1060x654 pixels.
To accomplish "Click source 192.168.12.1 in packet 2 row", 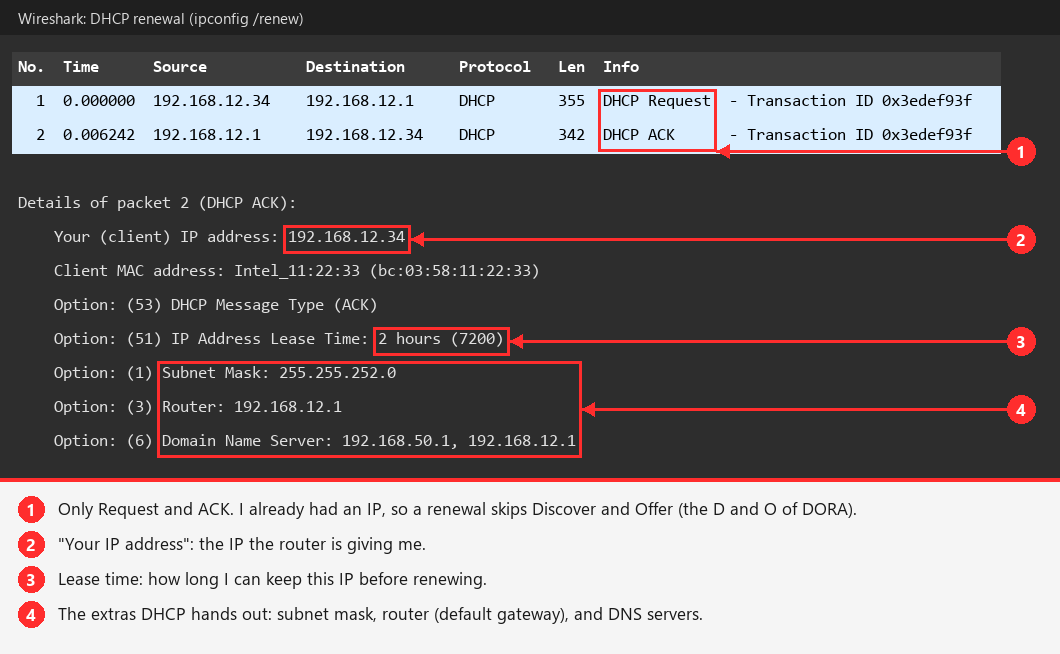I will pyautogui.click(x=207, y=135).
